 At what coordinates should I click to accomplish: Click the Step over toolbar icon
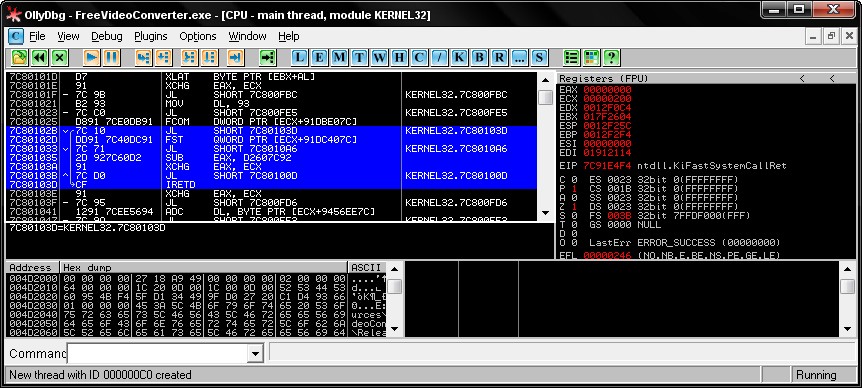coord(163,57)
